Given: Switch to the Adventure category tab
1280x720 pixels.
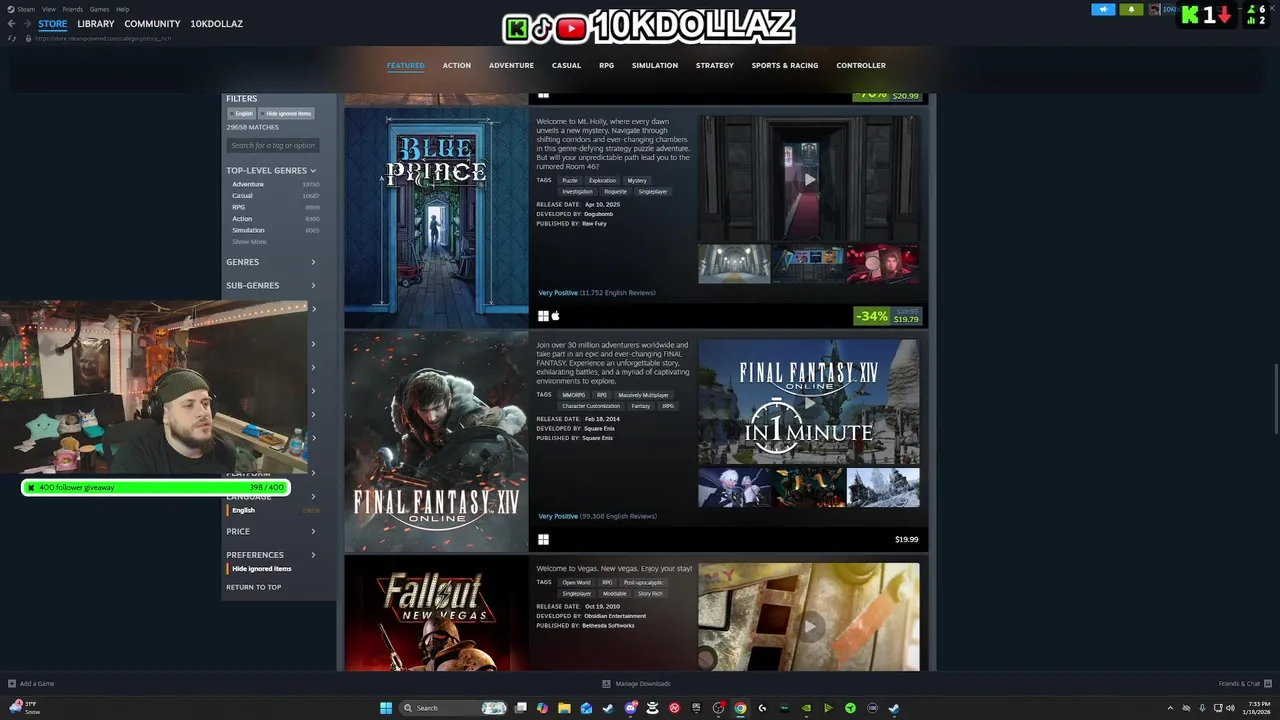Looking at the screenshot, I should tap(511, 65).
